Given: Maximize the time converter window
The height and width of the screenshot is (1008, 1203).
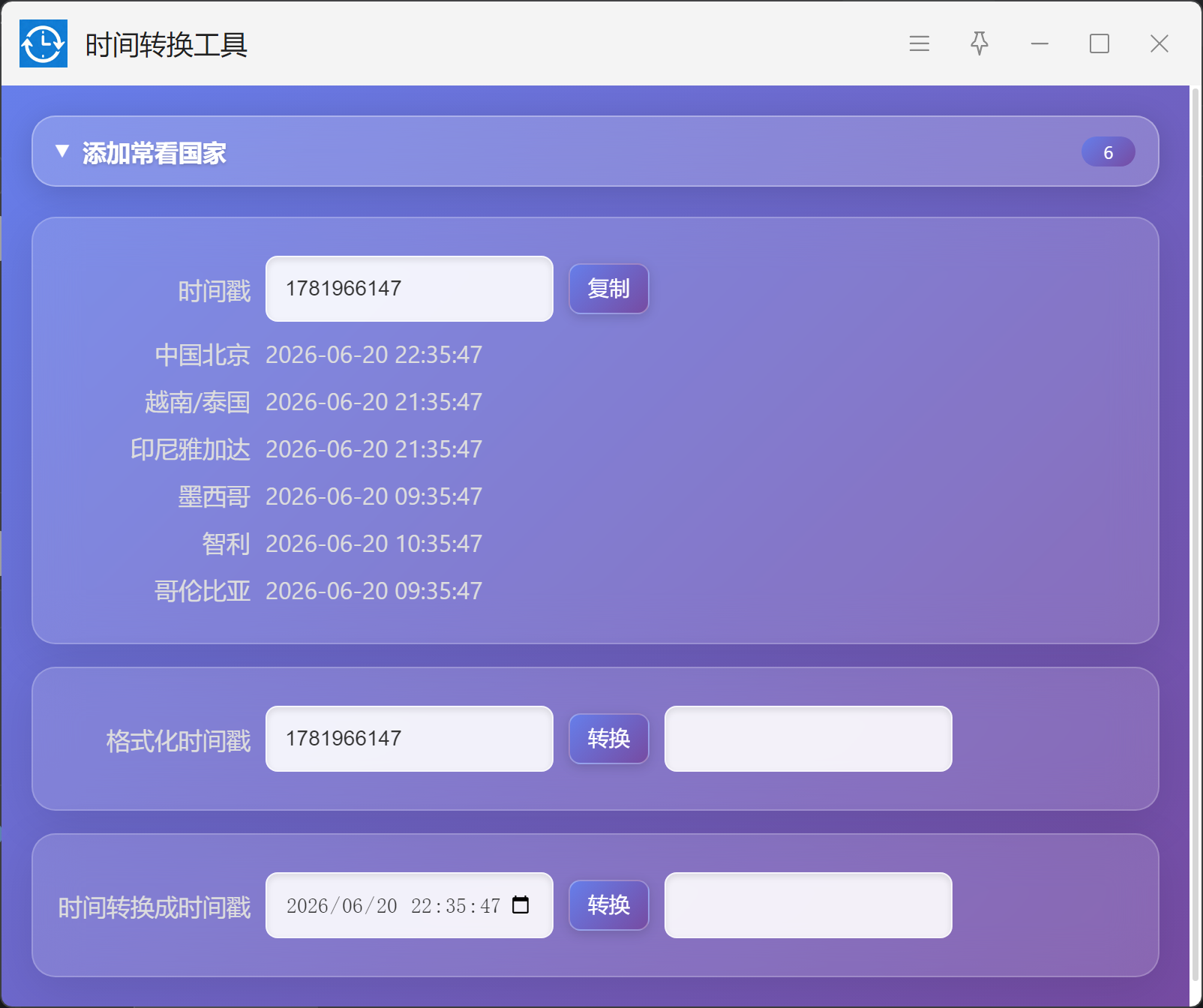Looking at the screenshot, I should pos(1099,43).
